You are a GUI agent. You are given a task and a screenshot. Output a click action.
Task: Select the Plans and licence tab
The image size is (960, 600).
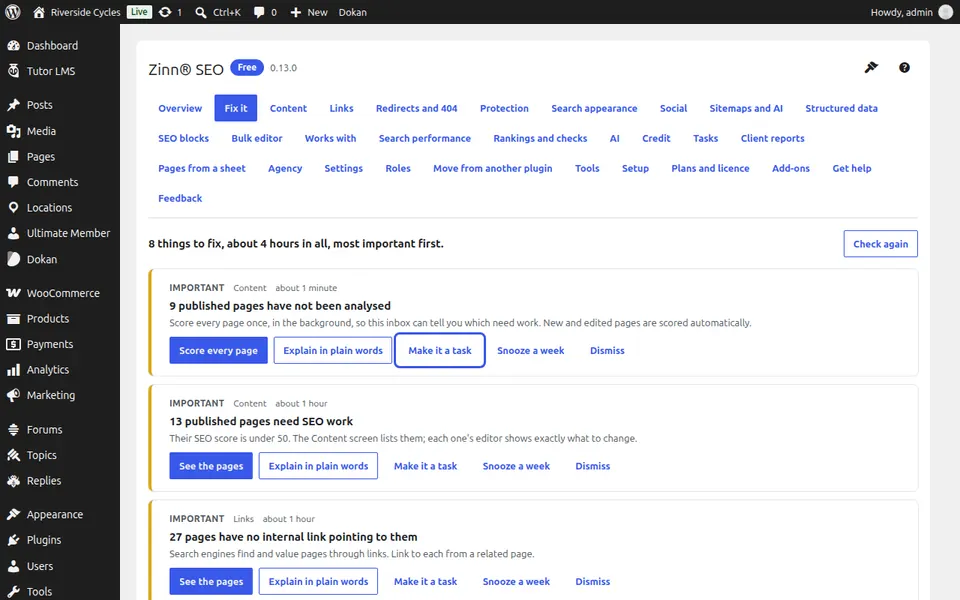coord(710,168)
